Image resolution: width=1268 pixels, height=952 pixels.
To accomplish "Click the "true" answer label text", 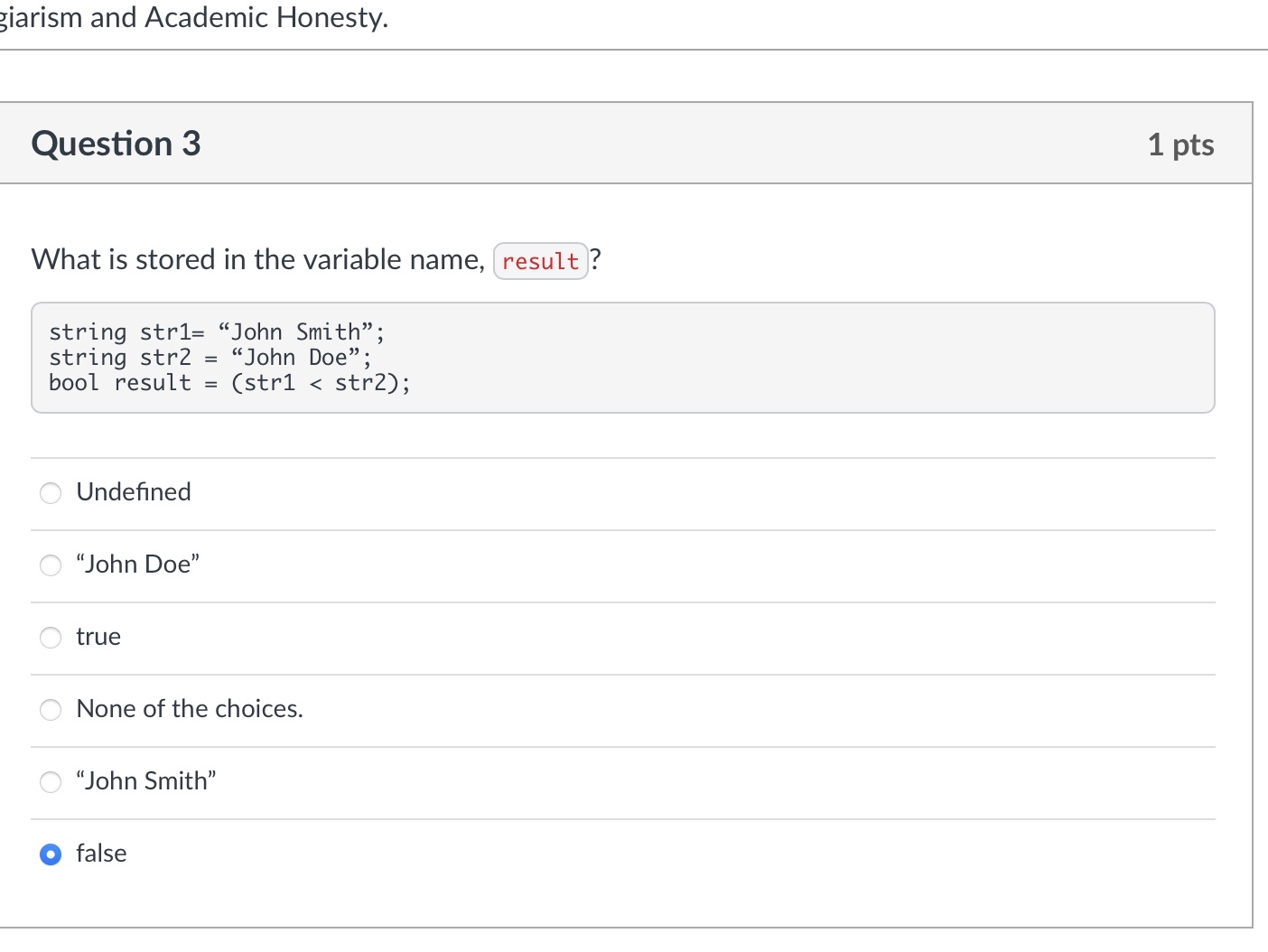I will coord(98,636).
